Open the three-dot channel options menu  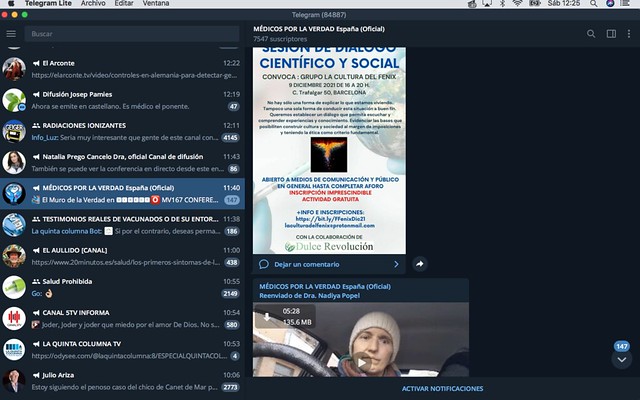tap(629, 34)
